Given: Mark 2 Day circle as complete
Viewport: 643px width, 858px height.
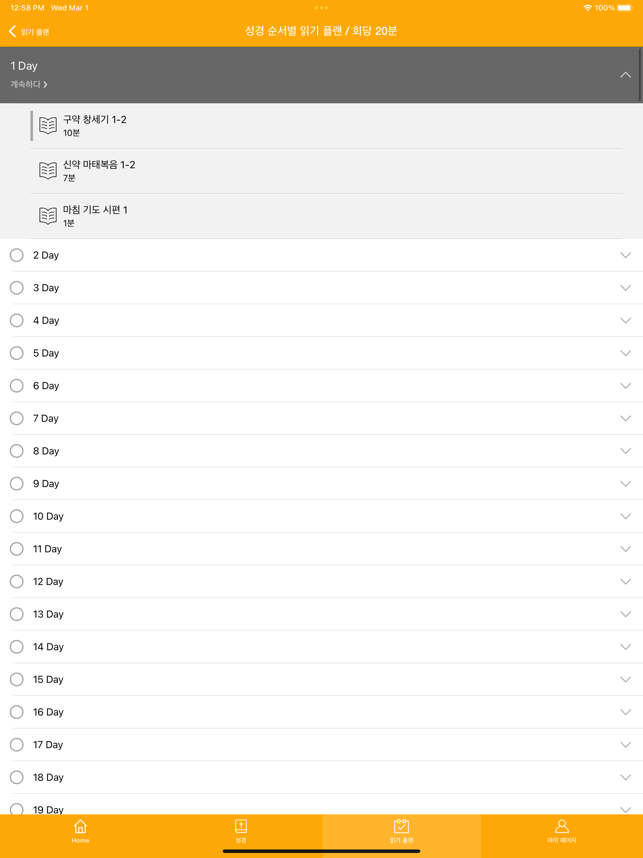Looking at the screenshot, I should click(17, 255).
